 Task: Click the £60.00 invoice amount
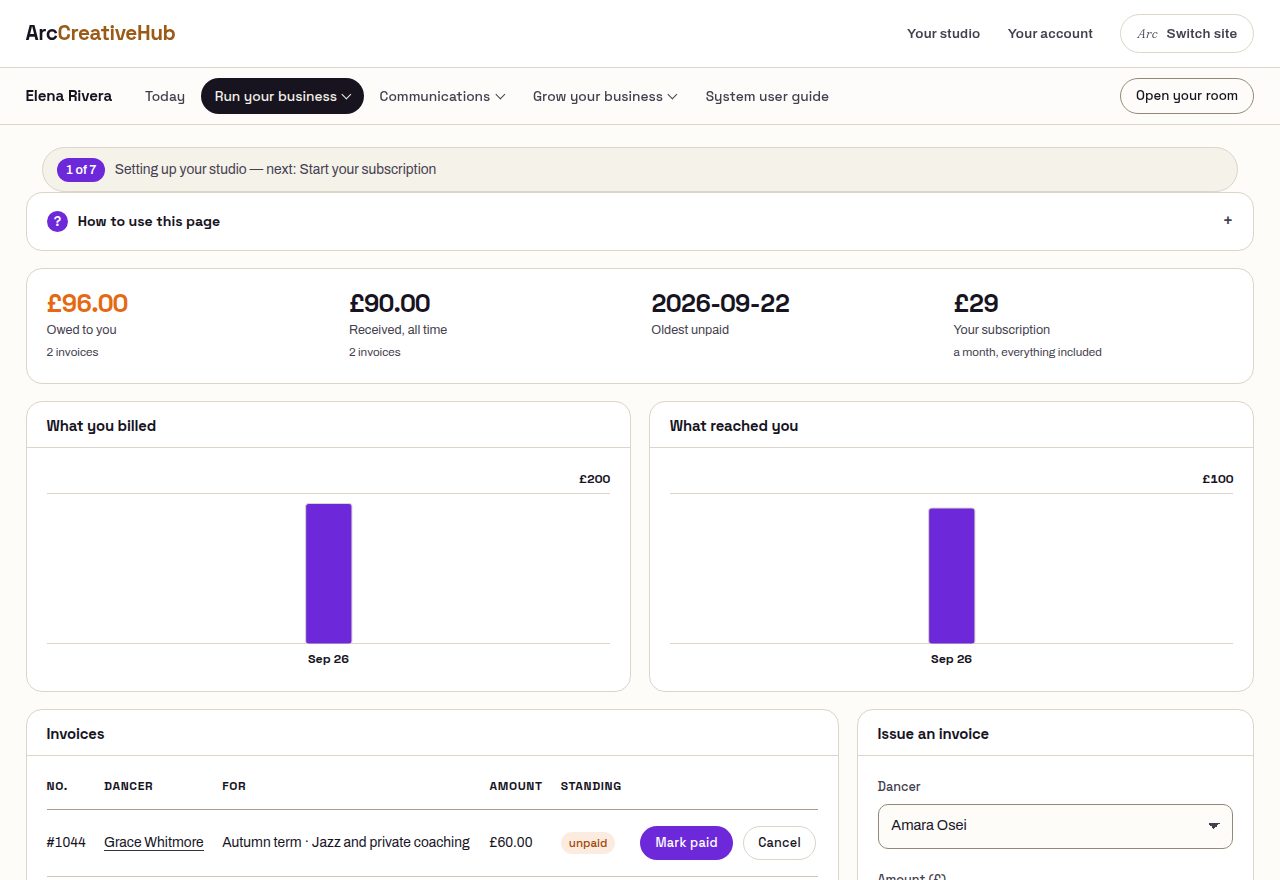tap(511, 842)
